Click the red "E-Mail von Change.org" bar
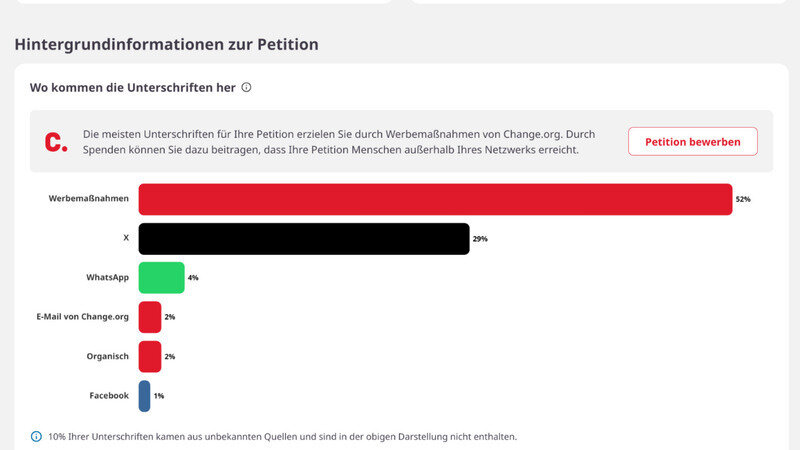The width and height of the screenshot is (800, 450). pyautogui.click(x=149, y=317)
